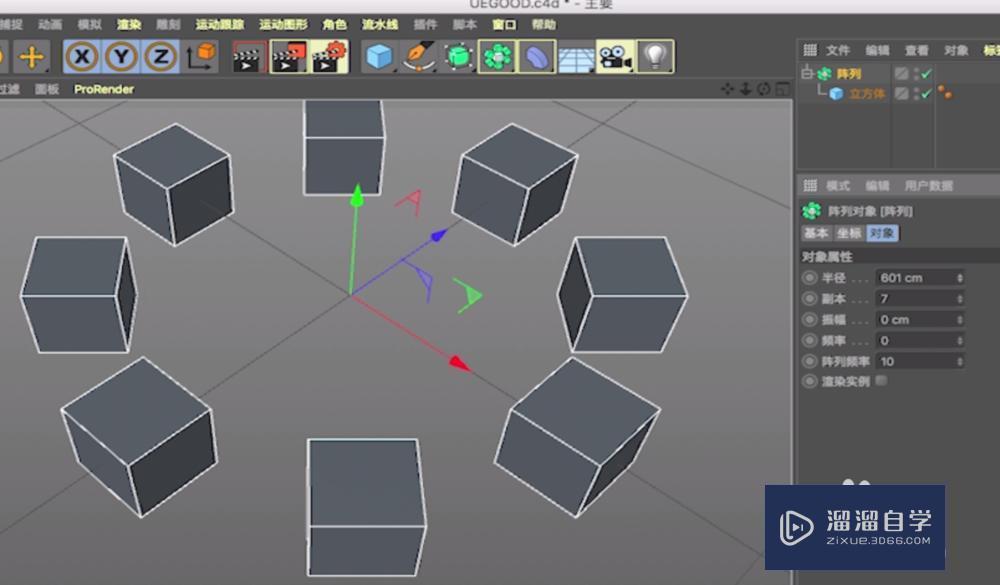Select the Spline Pen tool icon

tap(419, 57)
